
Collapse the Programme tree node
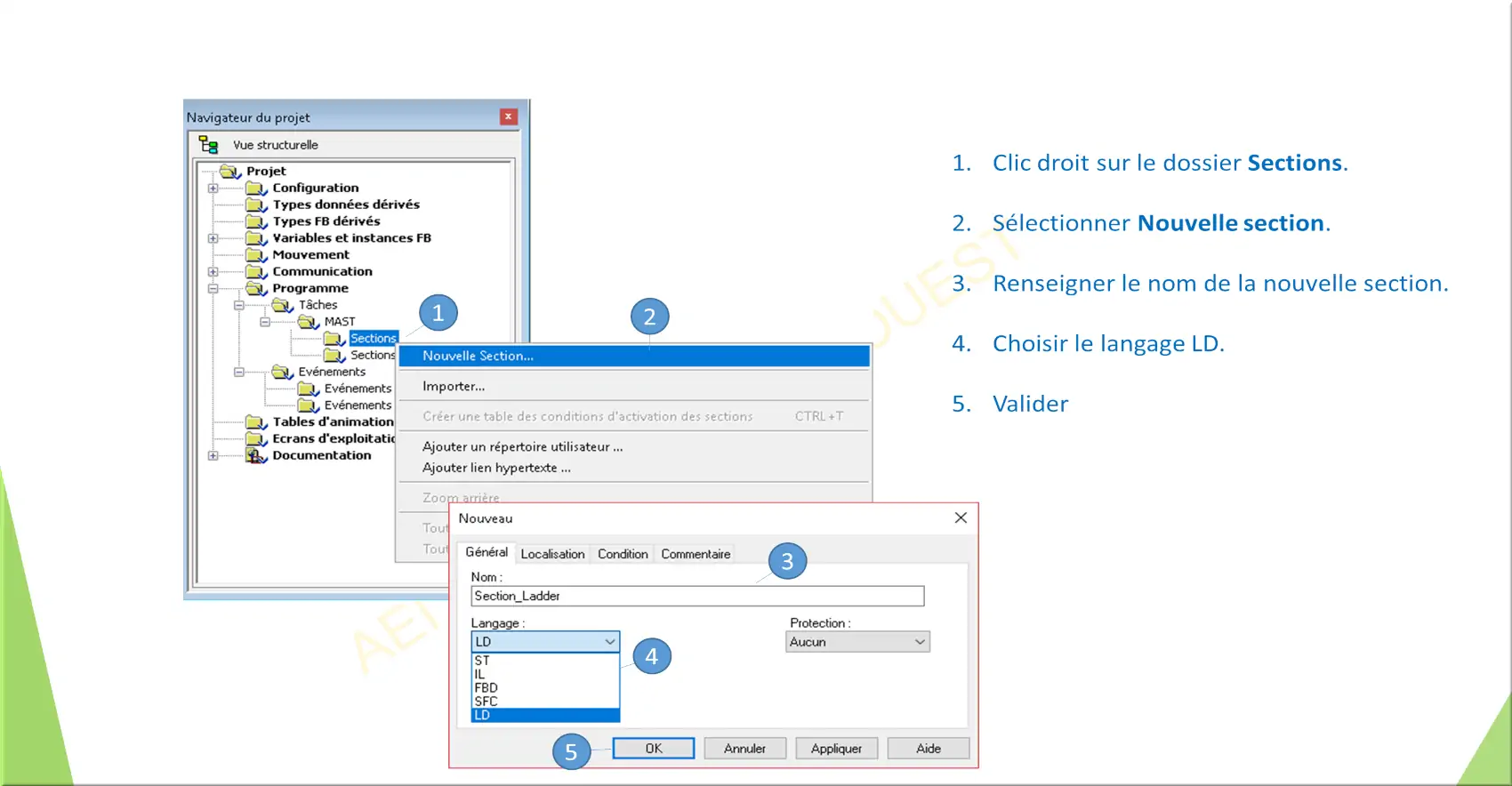(213, 289)
